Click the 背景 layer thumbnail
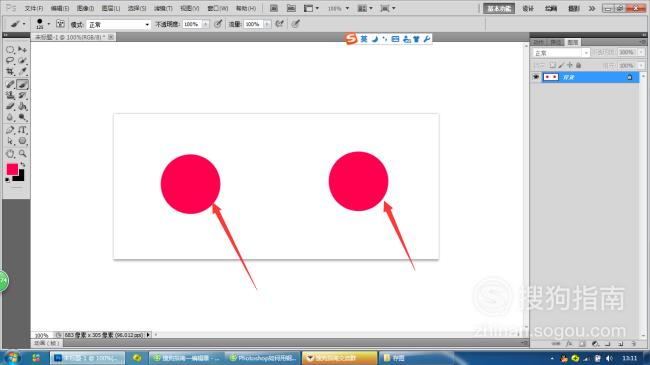 [551, 77]
